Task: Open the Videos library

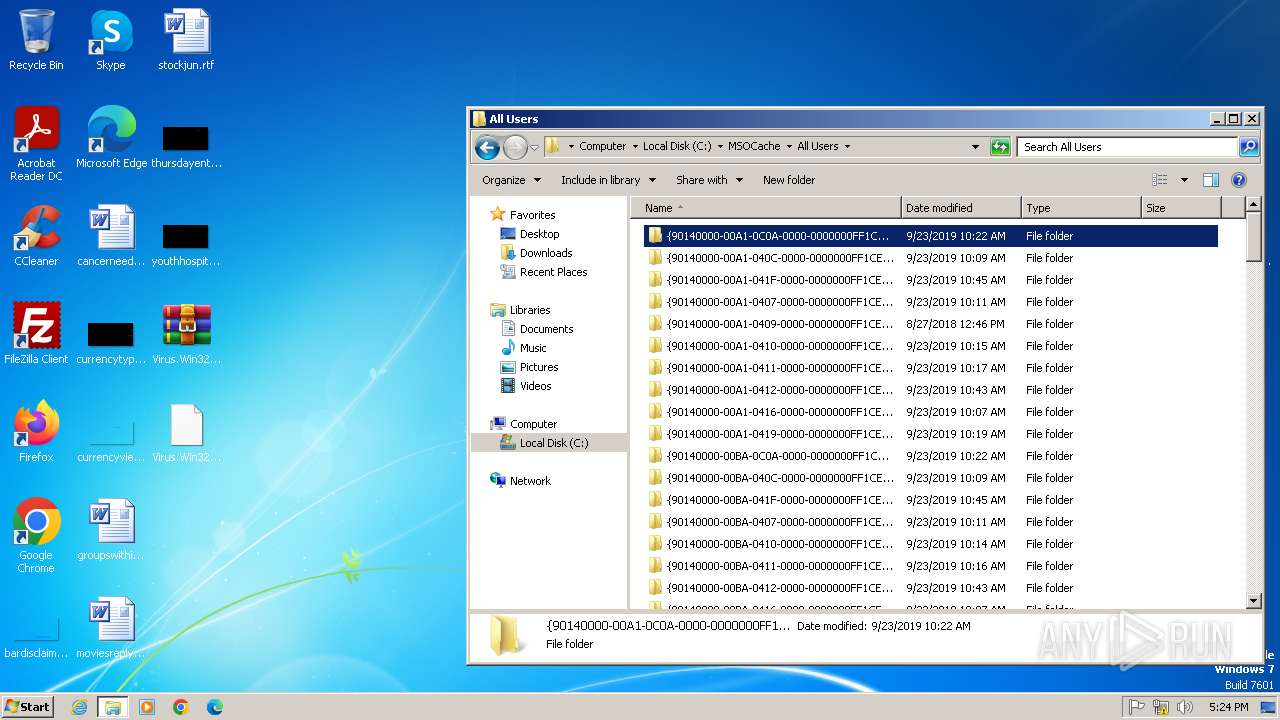Action: [x=535, y=386]
